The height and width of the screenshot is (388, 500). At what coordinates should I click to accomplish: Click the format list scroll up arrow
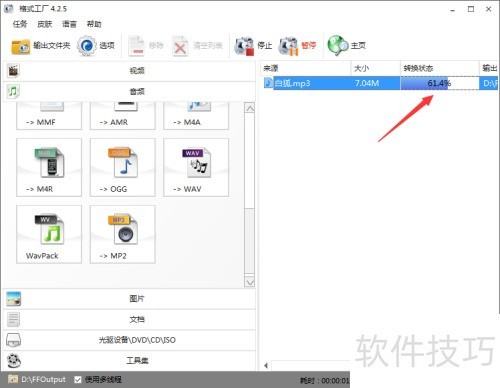tap(250, 108)
